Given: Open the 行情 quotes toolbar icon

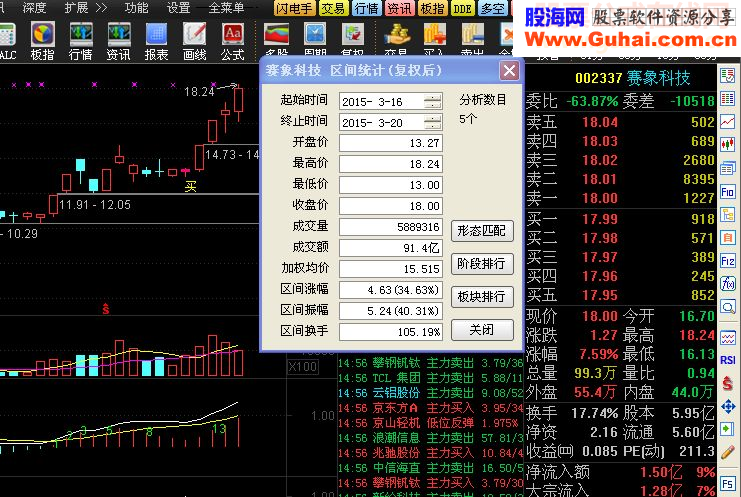Looking at the screenshot, I should coord(81,36).
